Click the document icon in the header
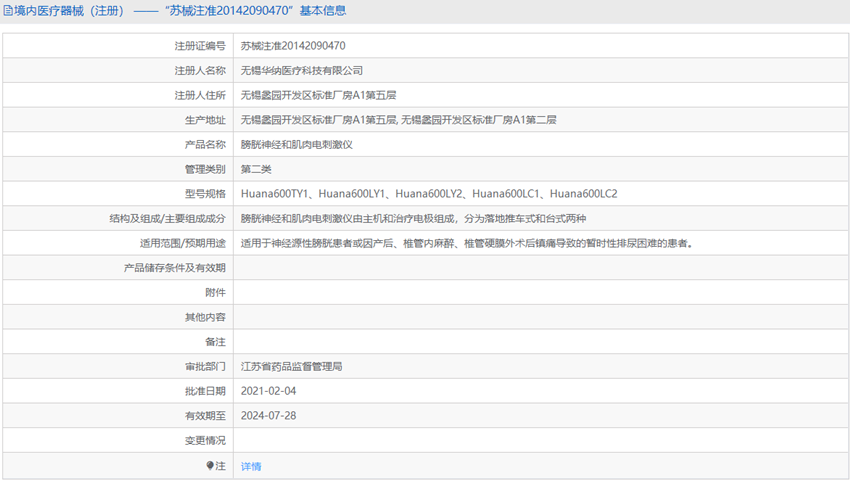This screenshot has width=850, height=483. 8,11
